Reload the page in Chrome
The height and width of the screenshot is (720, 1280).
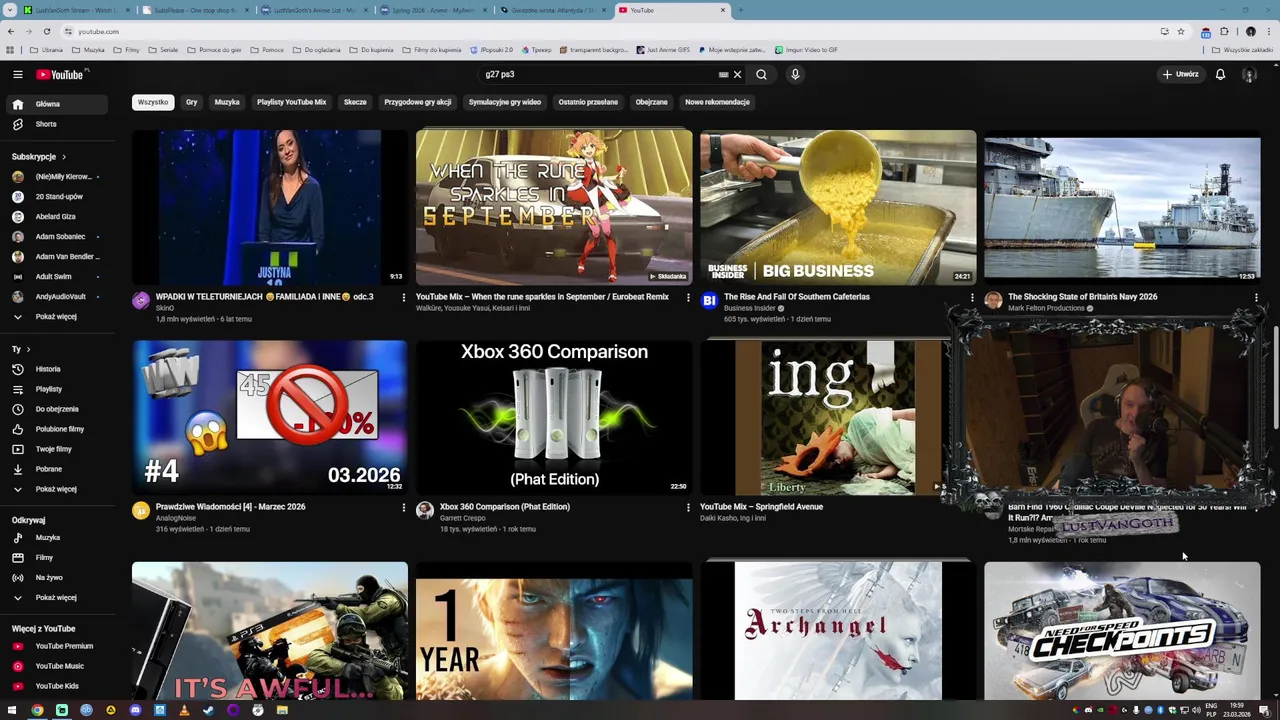[x=46, y=31]
